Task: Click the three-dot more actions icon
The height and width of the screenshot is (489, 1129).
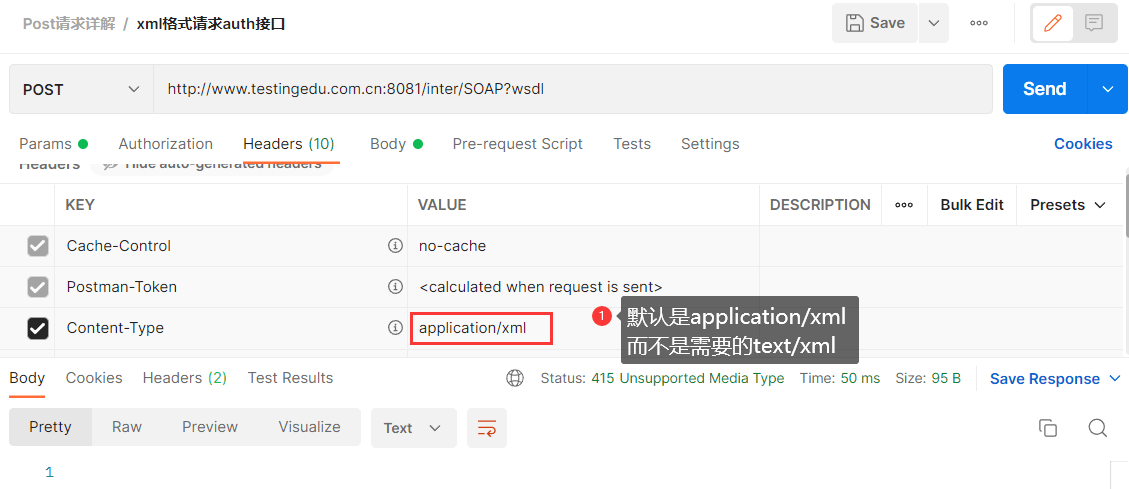Action: [979, 23]
